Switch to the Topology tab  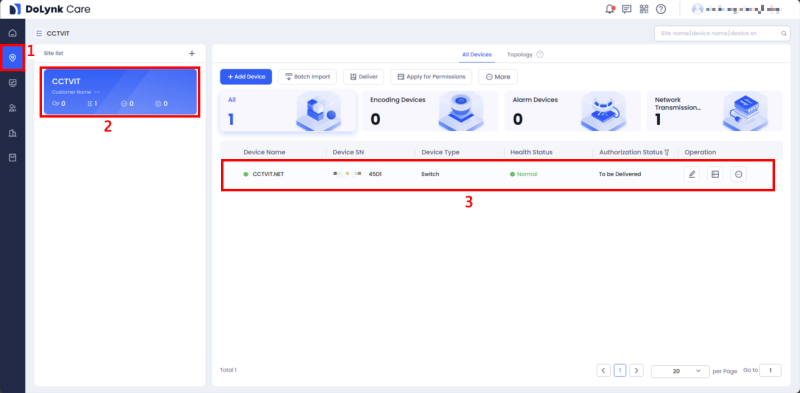[x=520, y=55]
